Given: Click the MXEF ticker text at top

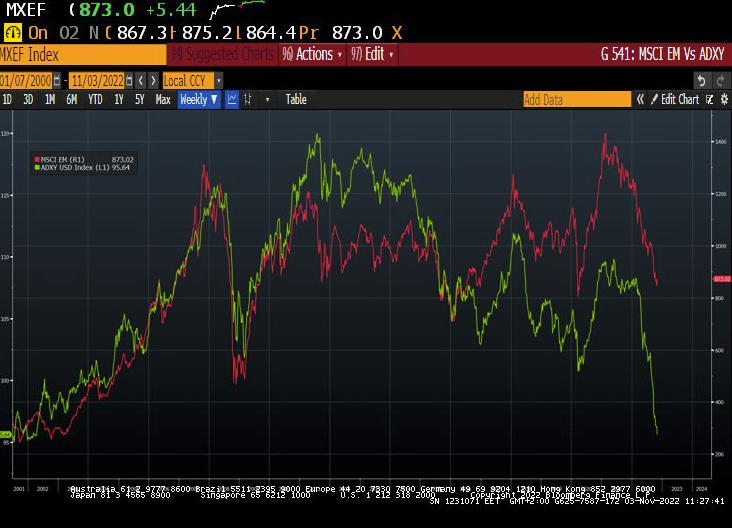Looking at the screenshot, I should pos(26,9).
